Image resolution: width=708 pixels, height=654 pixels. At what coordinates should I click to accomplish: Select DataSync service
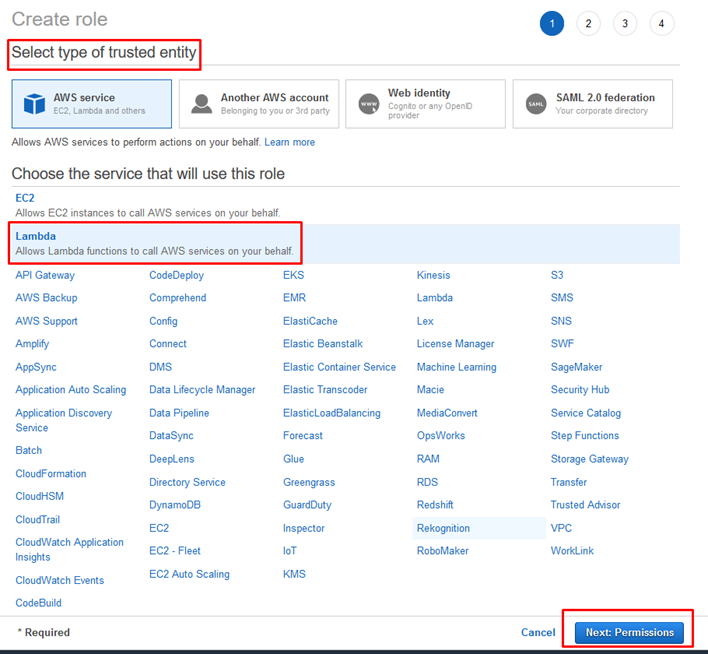click(172, 436)
